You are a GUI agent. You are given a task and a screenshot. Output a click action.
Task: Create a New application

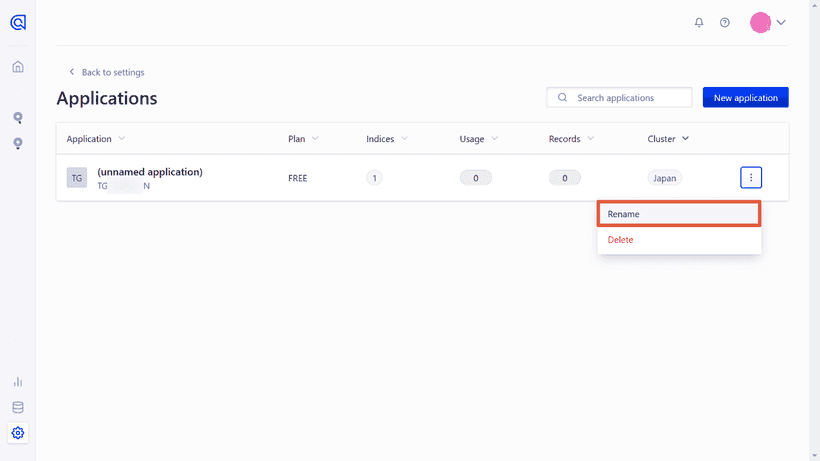(x=745, y=97)
